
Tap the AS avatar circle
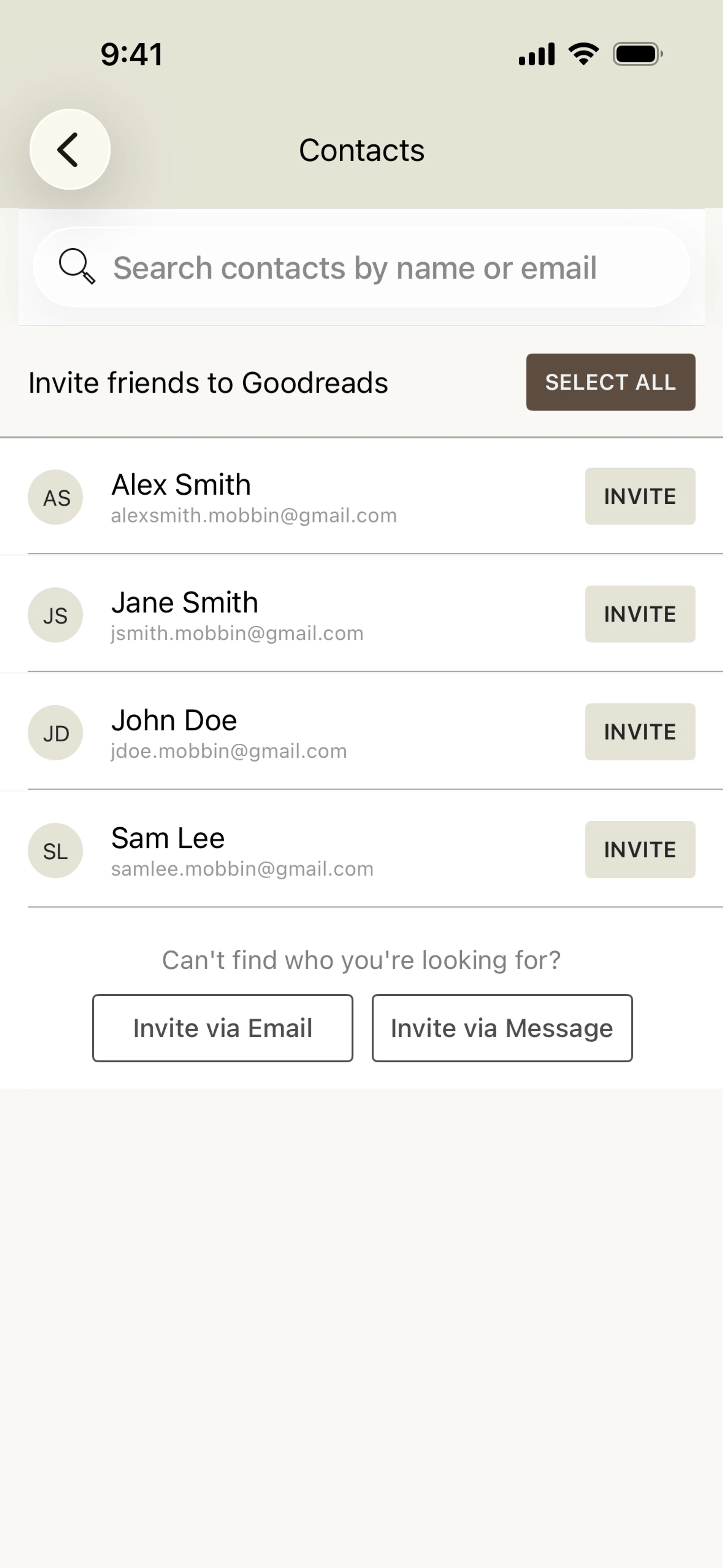(x=55, y=497)
